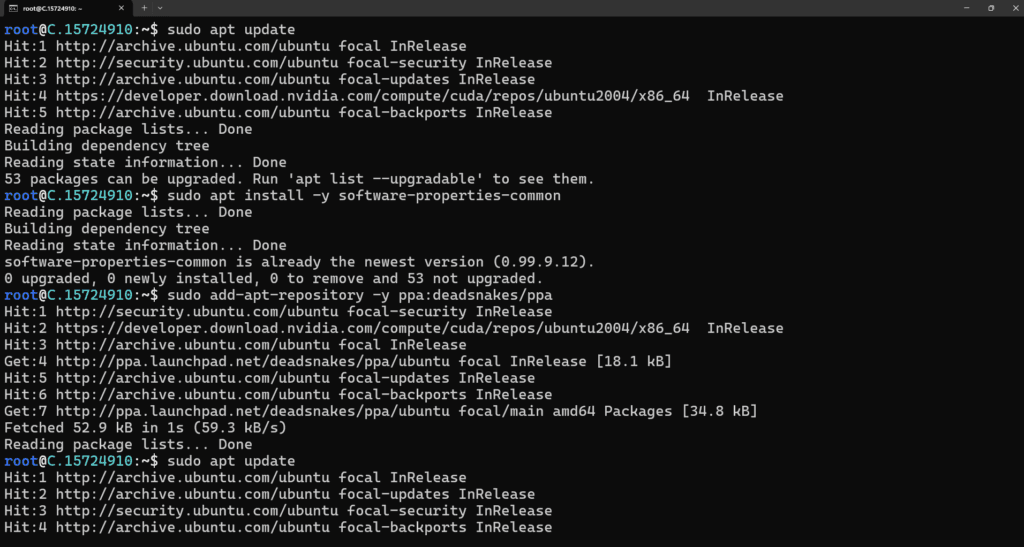Minimize the terminal window
This screenshot has width=1024, height=547.
tap(962, 8)
